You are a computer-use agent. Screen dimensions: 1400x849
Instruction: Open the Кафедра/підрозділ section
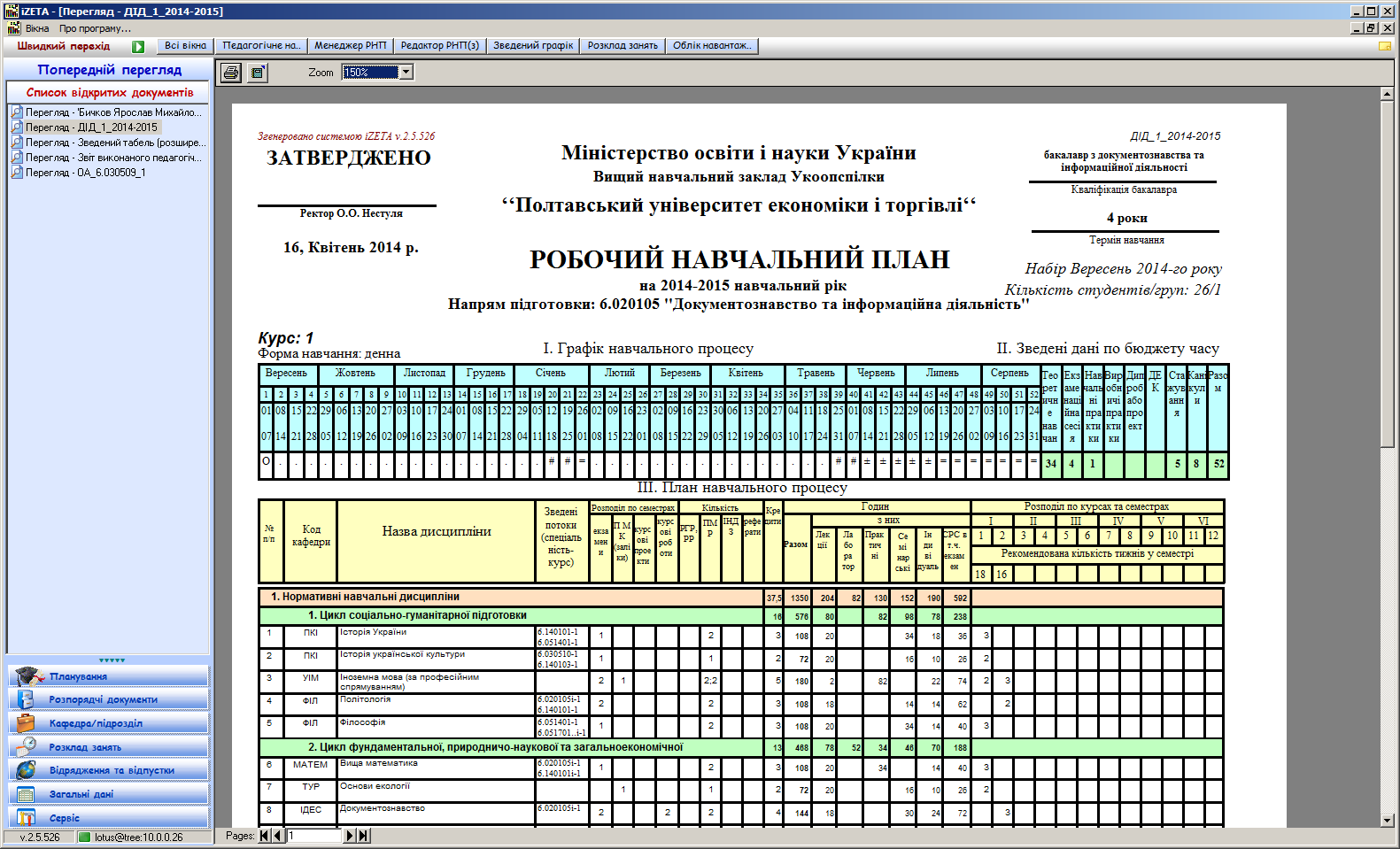tap(108, 723)
